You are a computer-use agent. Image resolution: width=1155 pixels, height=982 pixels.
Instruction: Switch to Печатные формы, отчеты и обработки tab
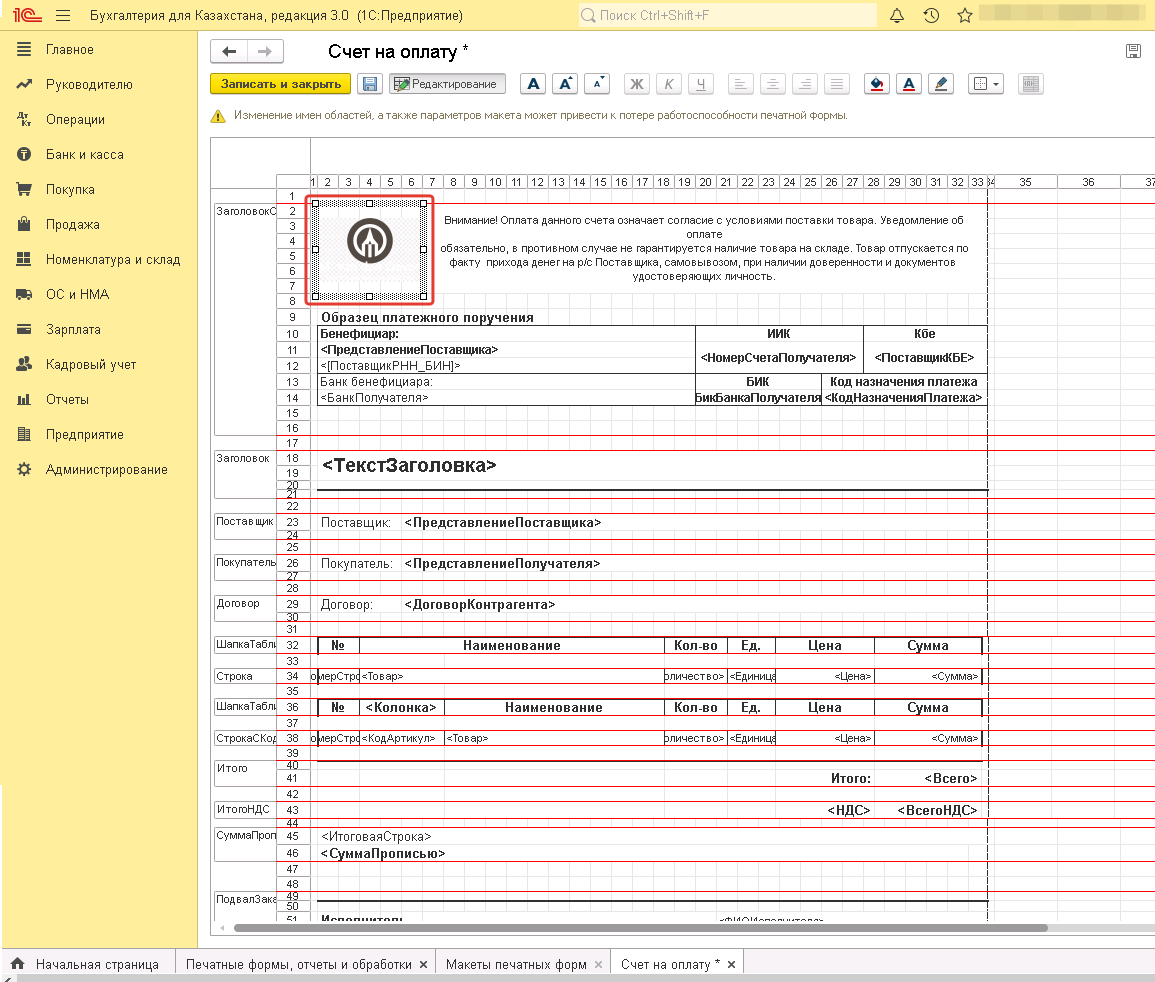click(x=298, y=964)
